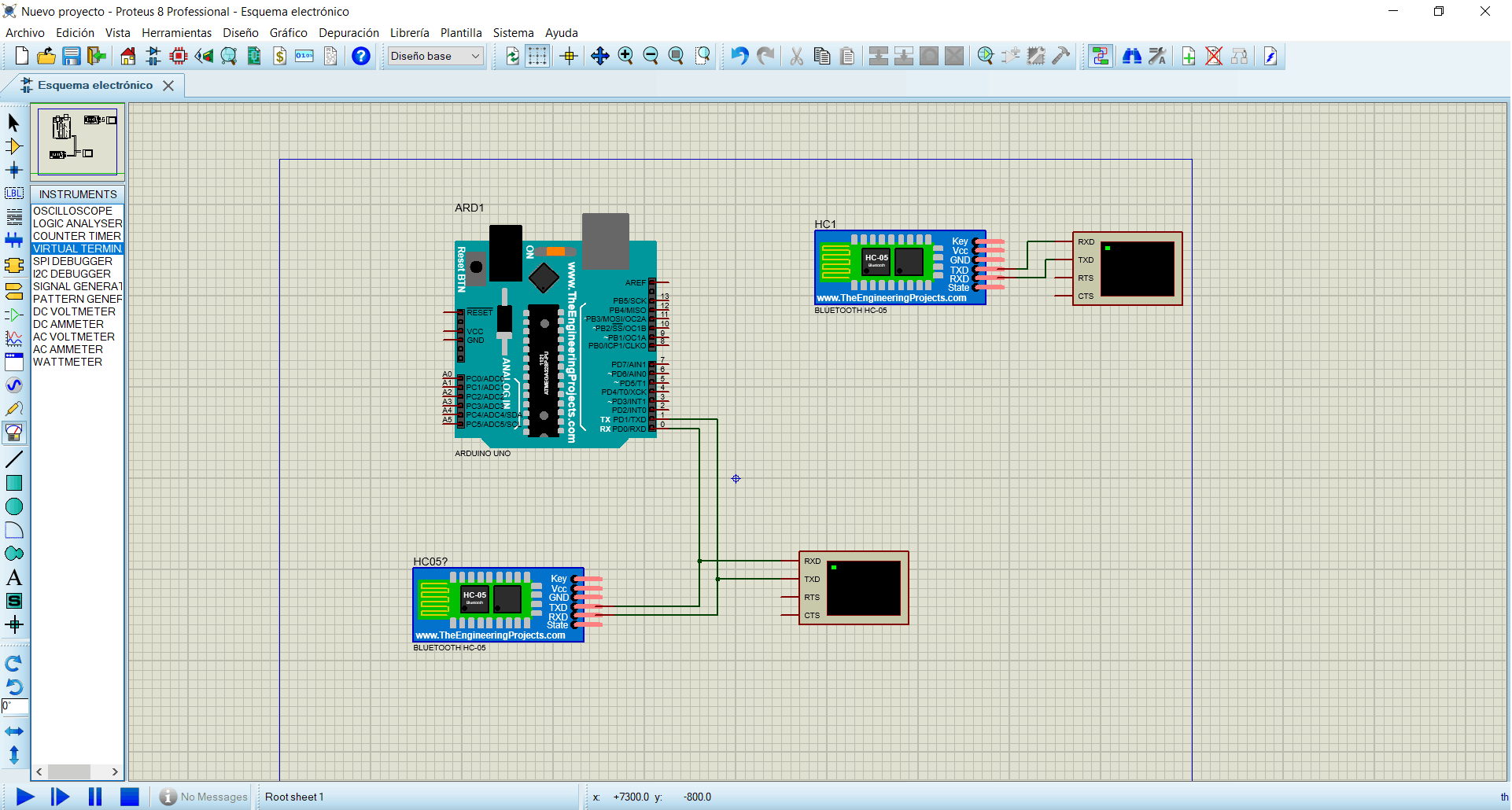Select the Buses mode tool
The image size is (1512, 810).
click(13, 241)
